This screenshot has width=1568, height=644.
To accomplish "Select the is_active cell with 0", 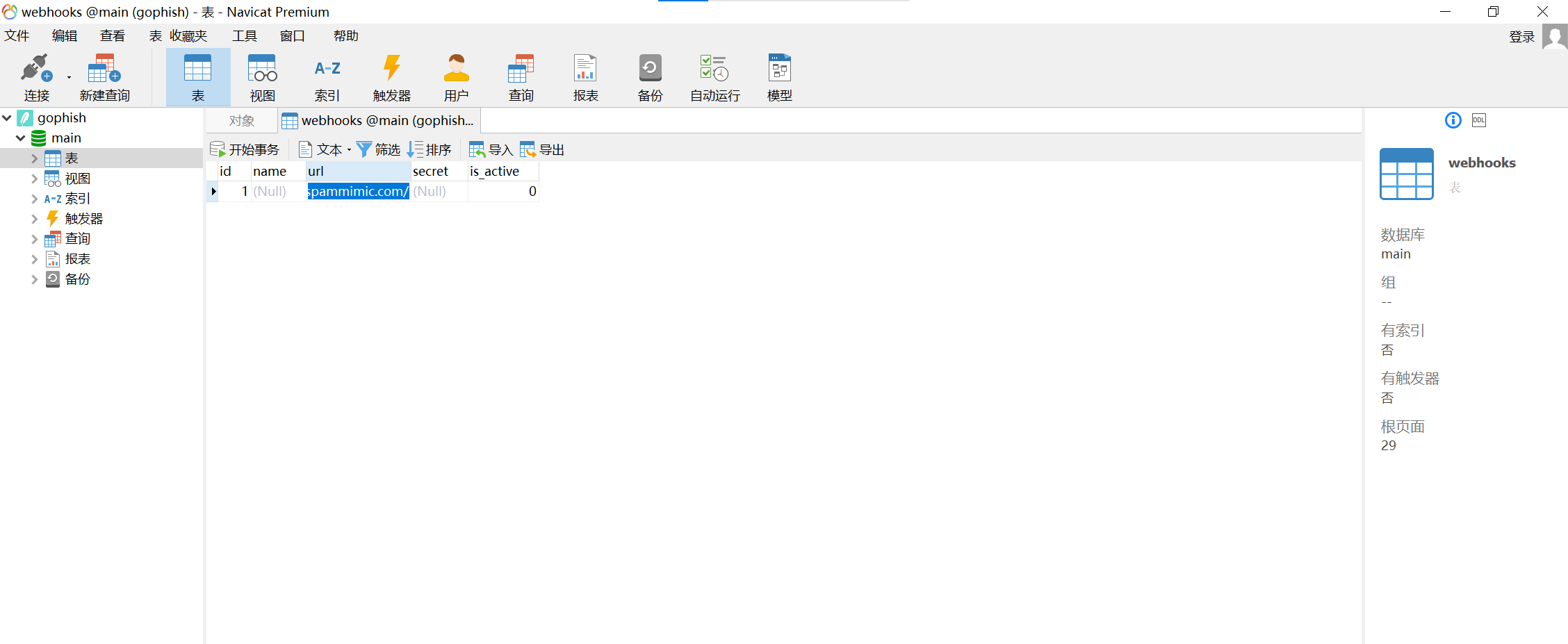I will pos(503,192).
